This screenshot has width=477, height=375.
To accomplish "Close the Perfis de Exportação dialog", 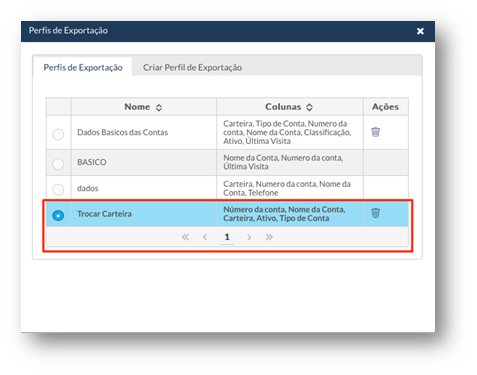I will point(420,31).
